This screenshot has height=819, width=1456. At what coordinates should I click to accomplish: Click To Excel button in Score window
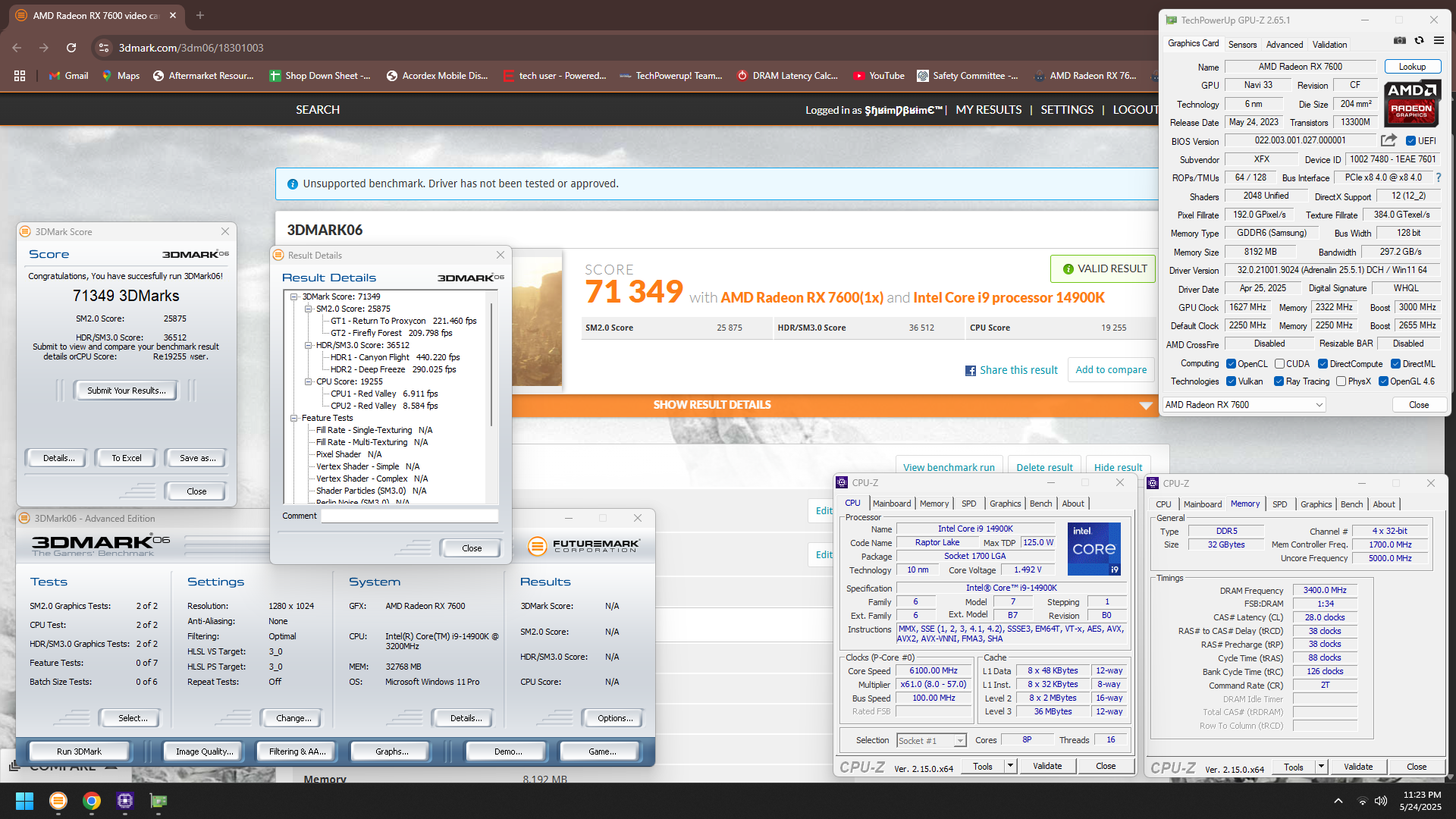click(127, 458)
